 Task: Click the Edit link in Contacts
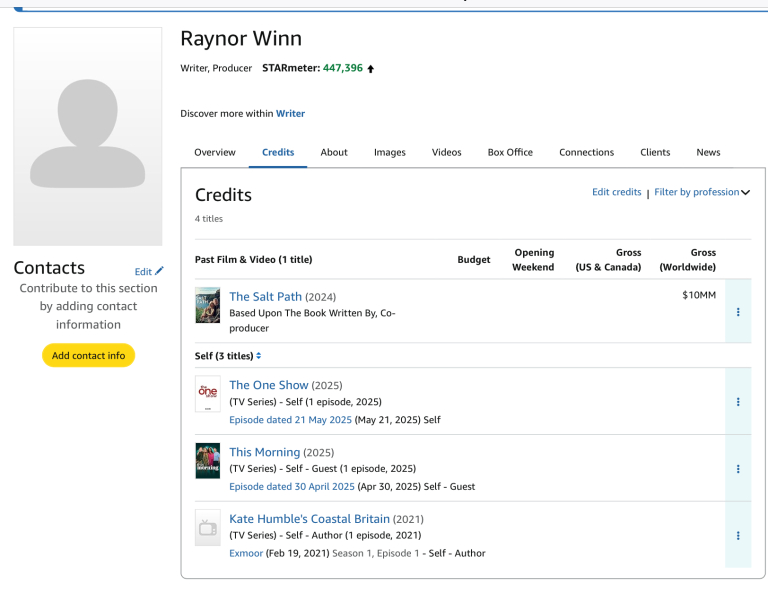point(143,271)
